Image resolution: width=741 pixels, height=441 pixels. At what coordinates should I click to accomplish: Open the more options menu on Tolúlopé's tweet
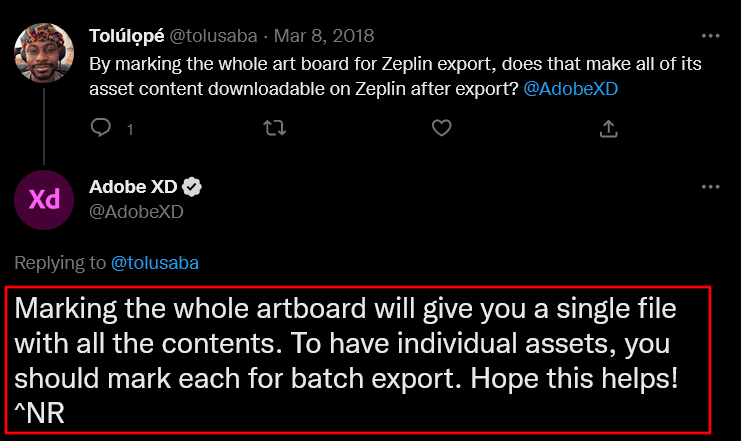(x=710, y=36)
